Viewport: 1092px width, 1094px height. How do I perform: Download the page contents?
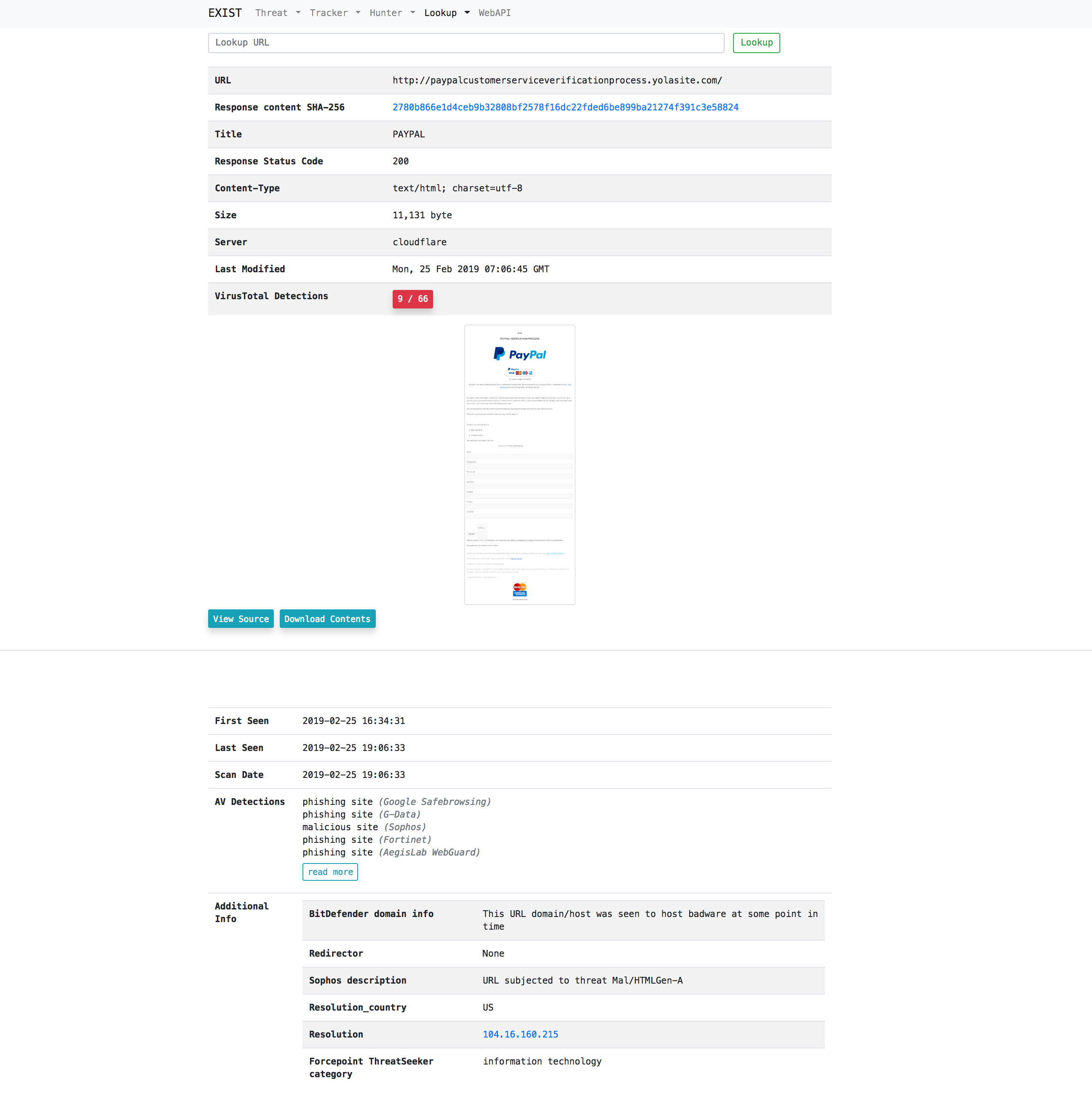coord(327,618)
